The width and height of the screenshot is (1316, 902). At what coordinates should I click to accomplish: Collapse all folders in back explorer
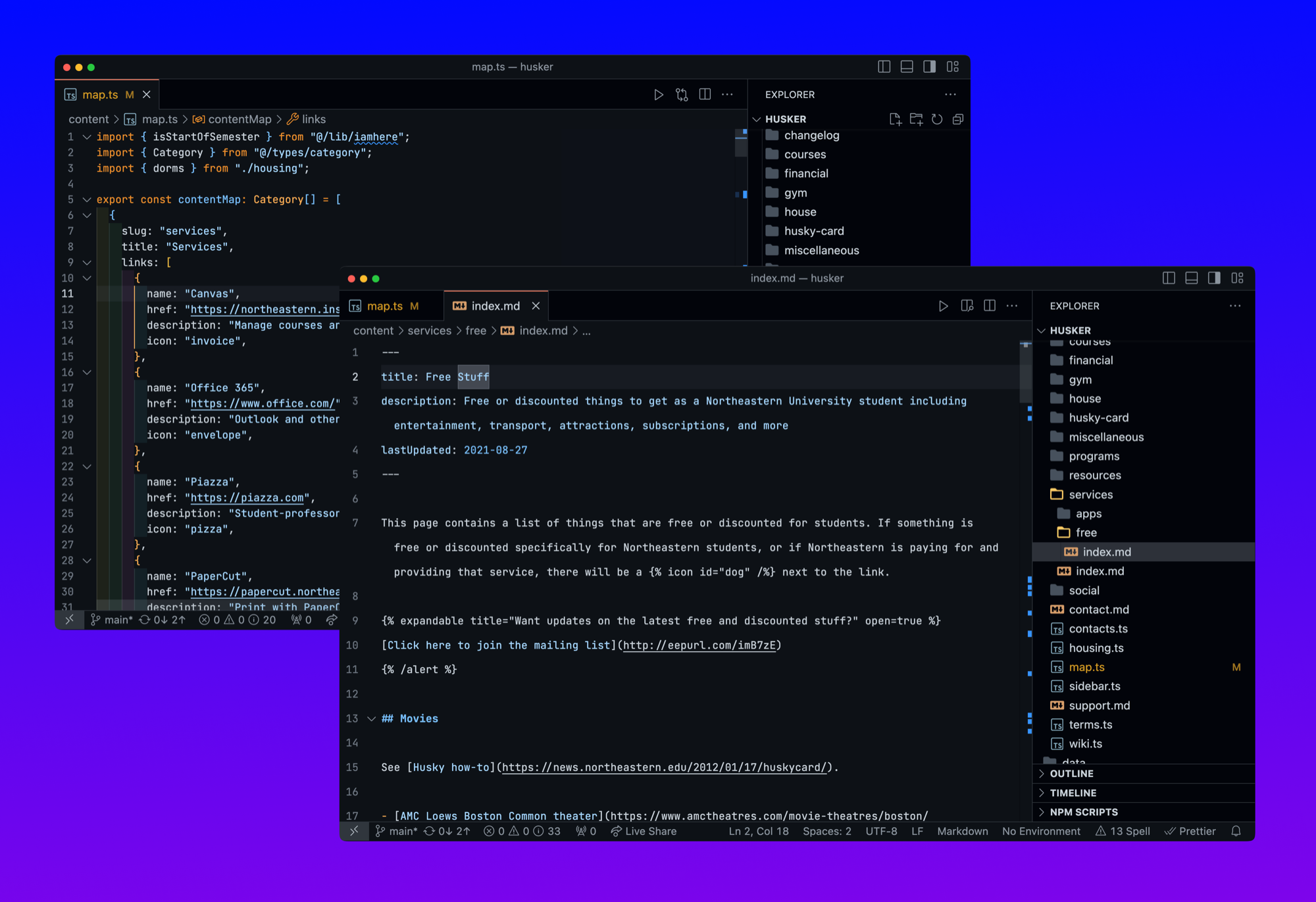pos(958,119)
